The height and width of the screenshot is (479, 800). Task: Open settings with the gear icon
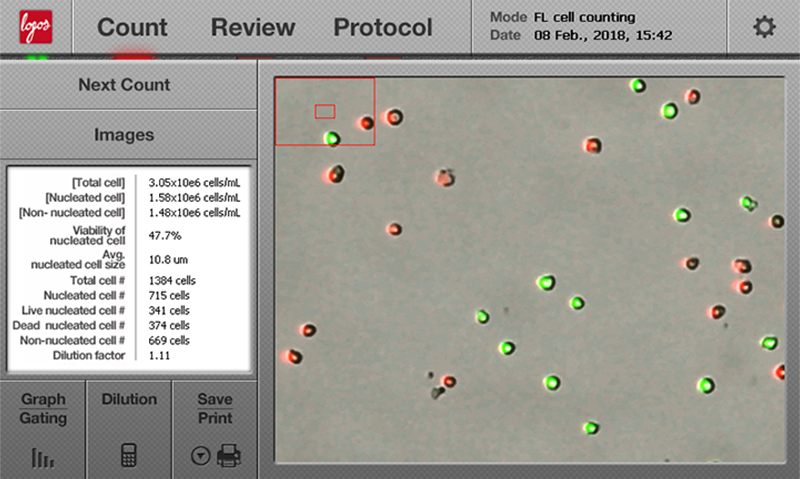(x=764, y=27)
